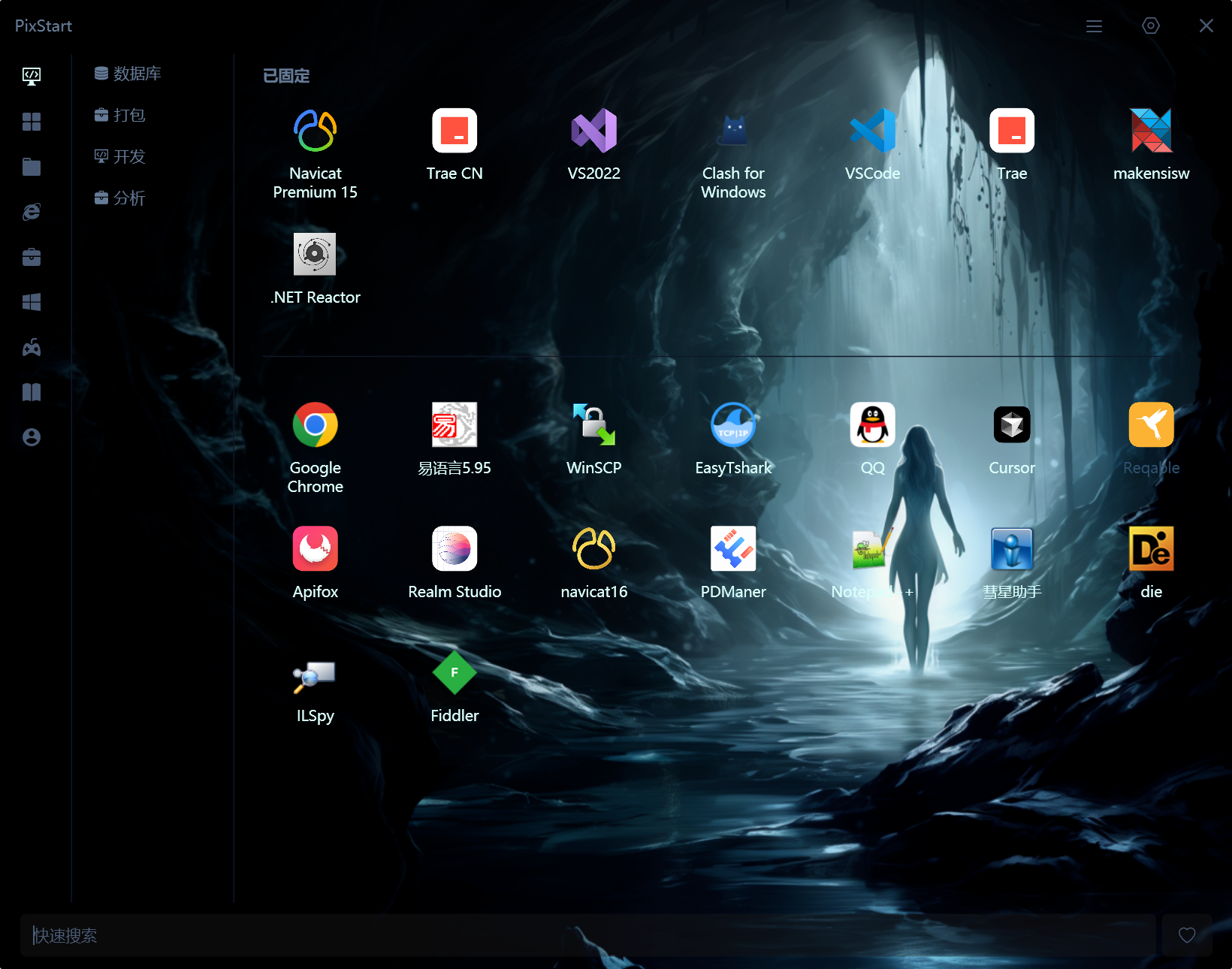
Task: Launch Fiddler green diamond icon
Action: (454, 673)
